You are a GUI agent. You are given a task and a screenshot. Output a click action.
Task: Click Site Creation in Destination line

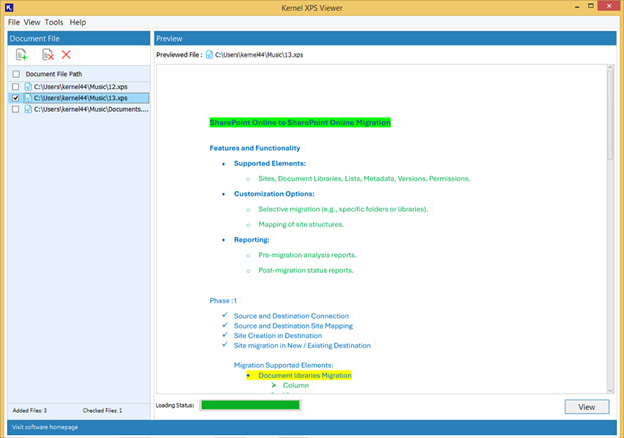point(278,336)
